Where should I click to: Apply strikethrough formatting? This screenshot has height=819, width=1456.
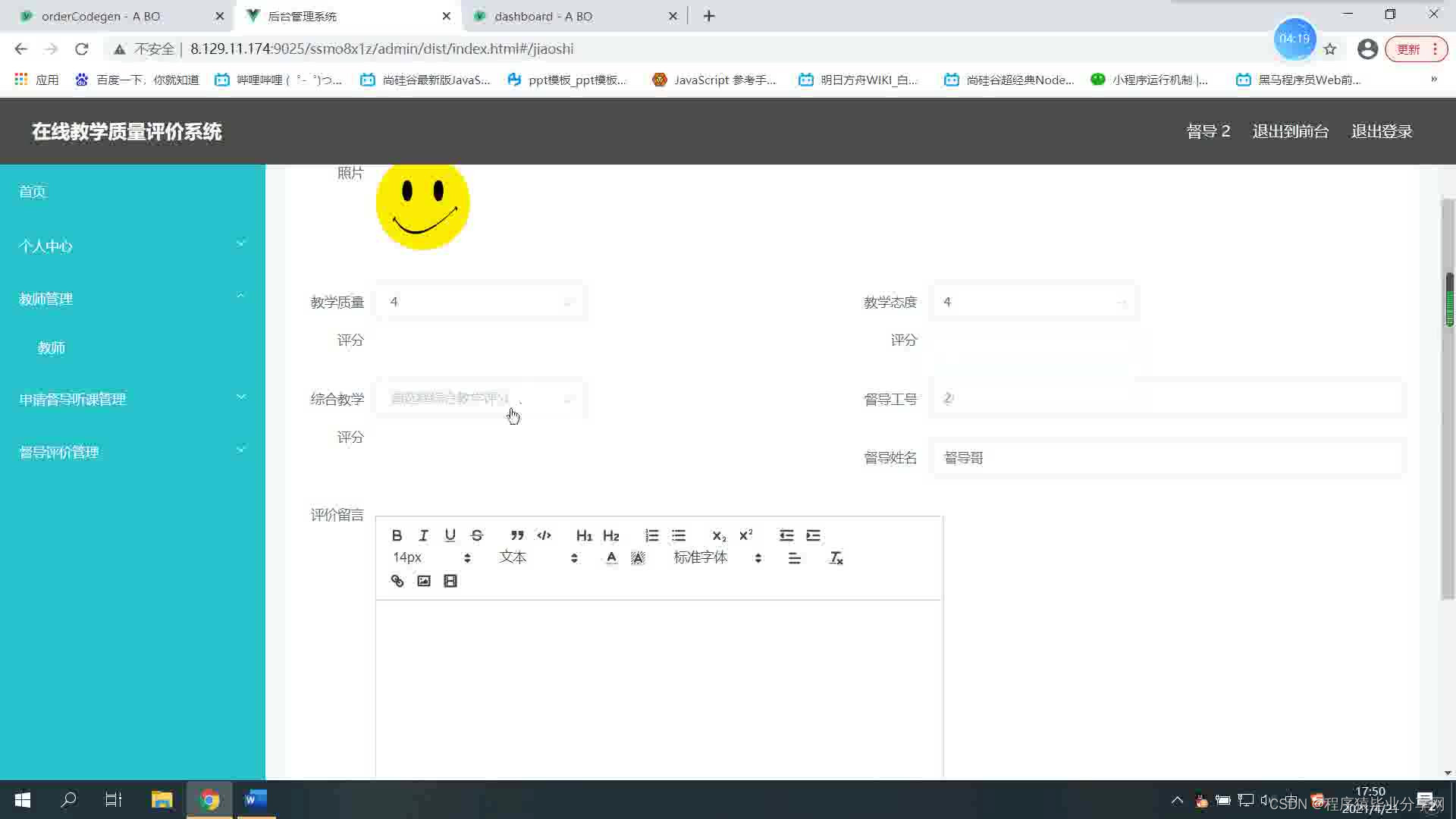[x=477, y=535]
